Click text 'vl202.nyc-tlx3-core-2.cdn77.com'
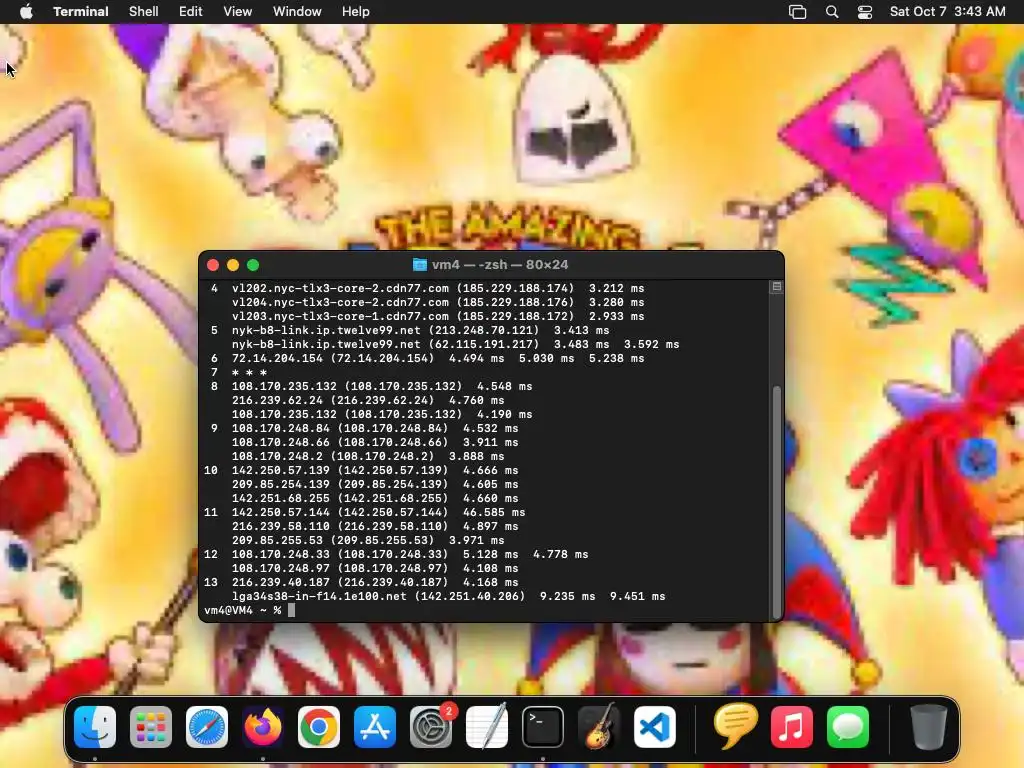This screenshot has height=768, width=1024. point(340,288)
